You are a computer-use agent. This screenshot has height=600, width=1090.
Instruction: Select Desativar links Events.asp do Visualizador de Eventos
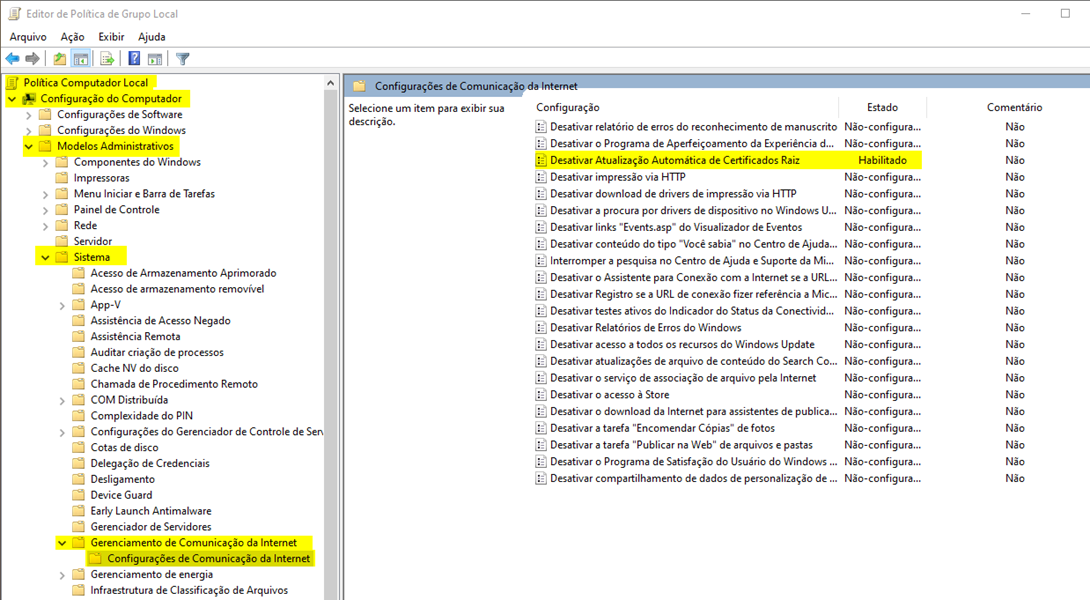click(676, 227)
